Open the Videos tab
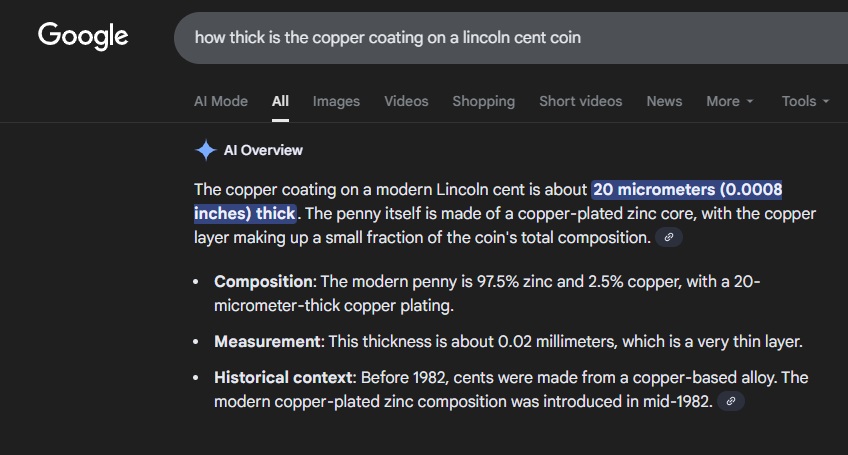Viewport: 848px width, 455px height. 406,101
